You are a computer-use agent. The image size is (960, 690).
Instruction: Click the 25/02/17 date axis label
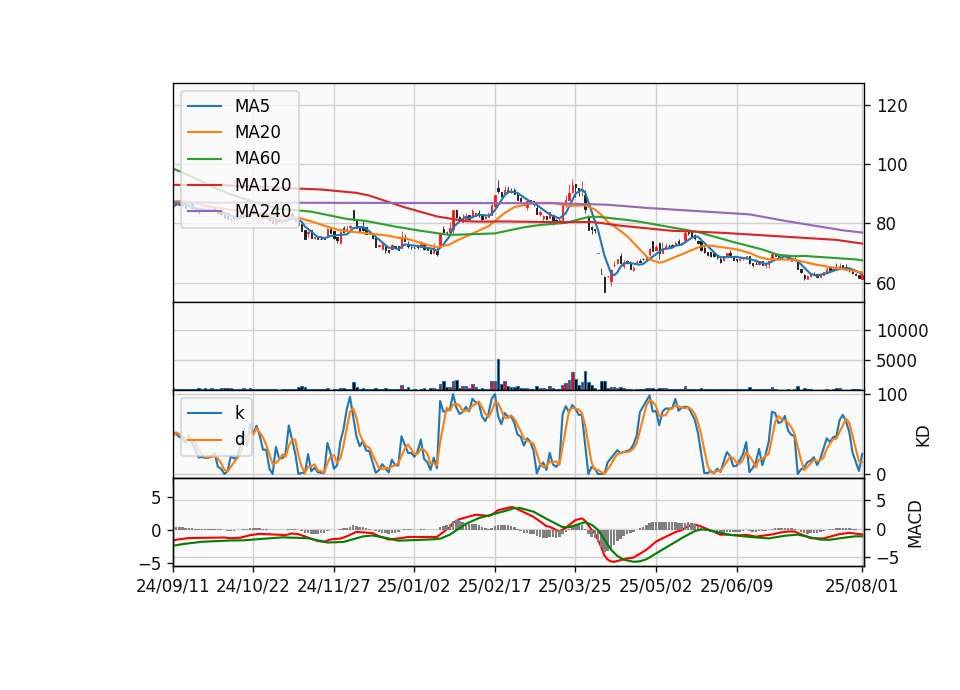(495, 586)
